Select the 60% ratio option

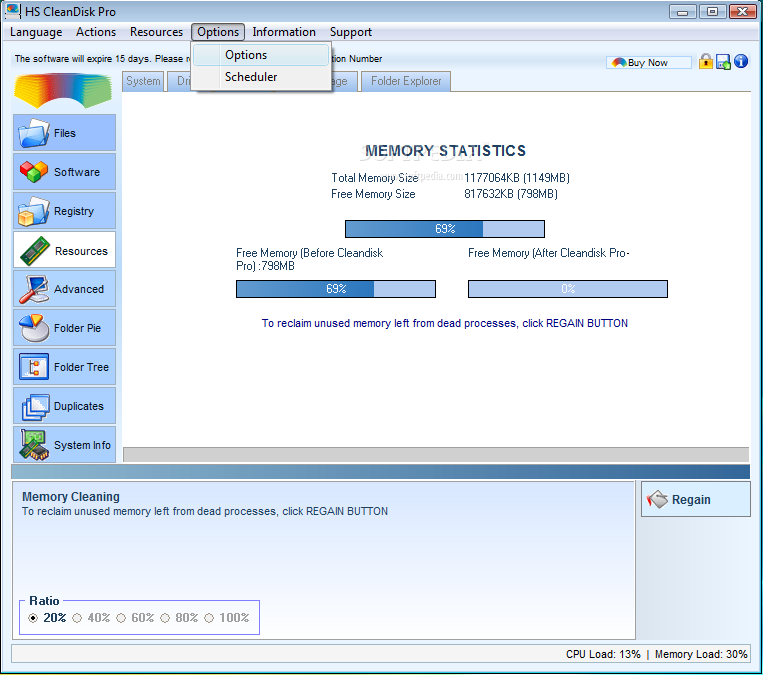[135, 618]
